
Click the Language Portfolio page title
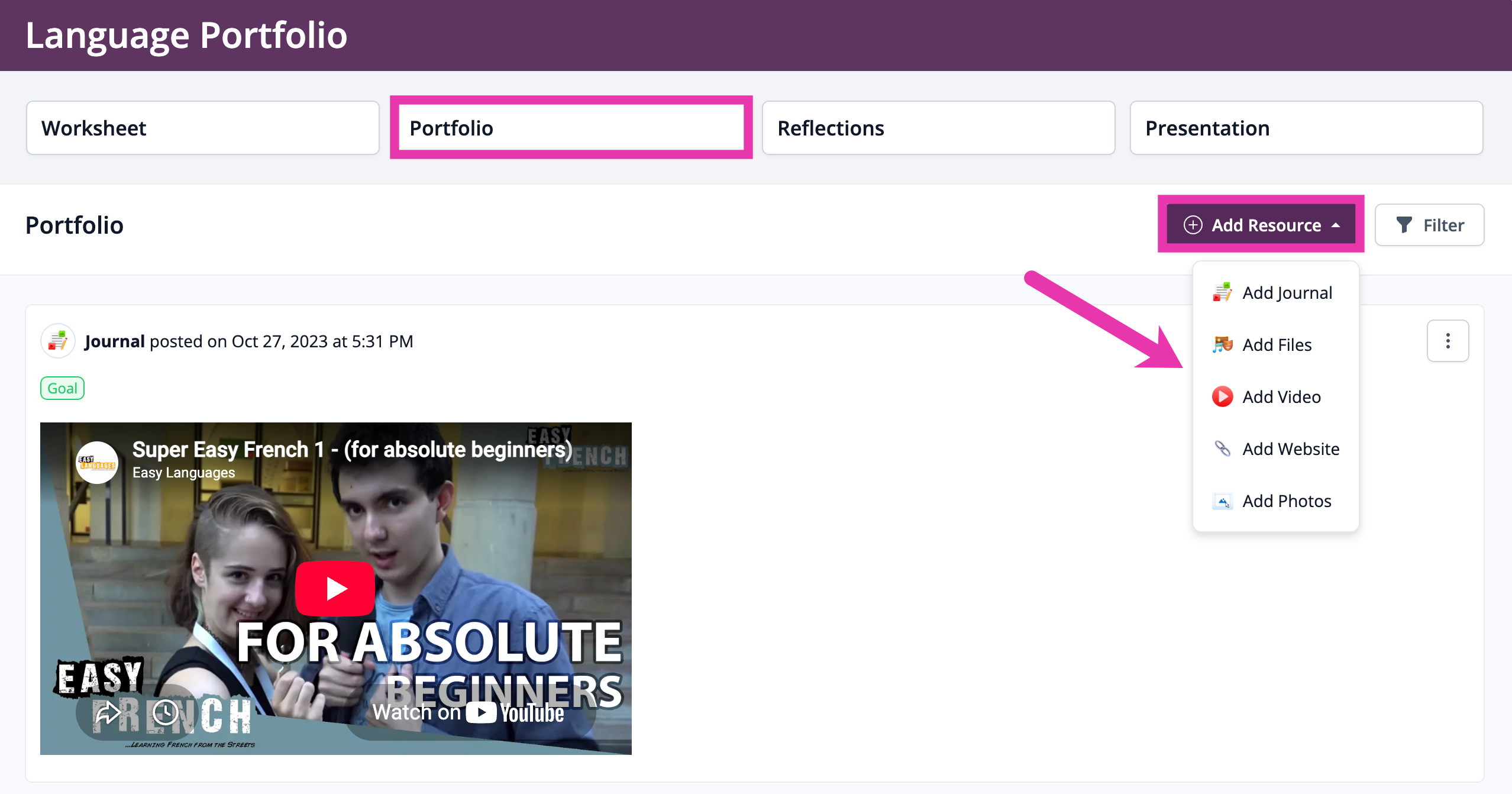pos(186,35)
